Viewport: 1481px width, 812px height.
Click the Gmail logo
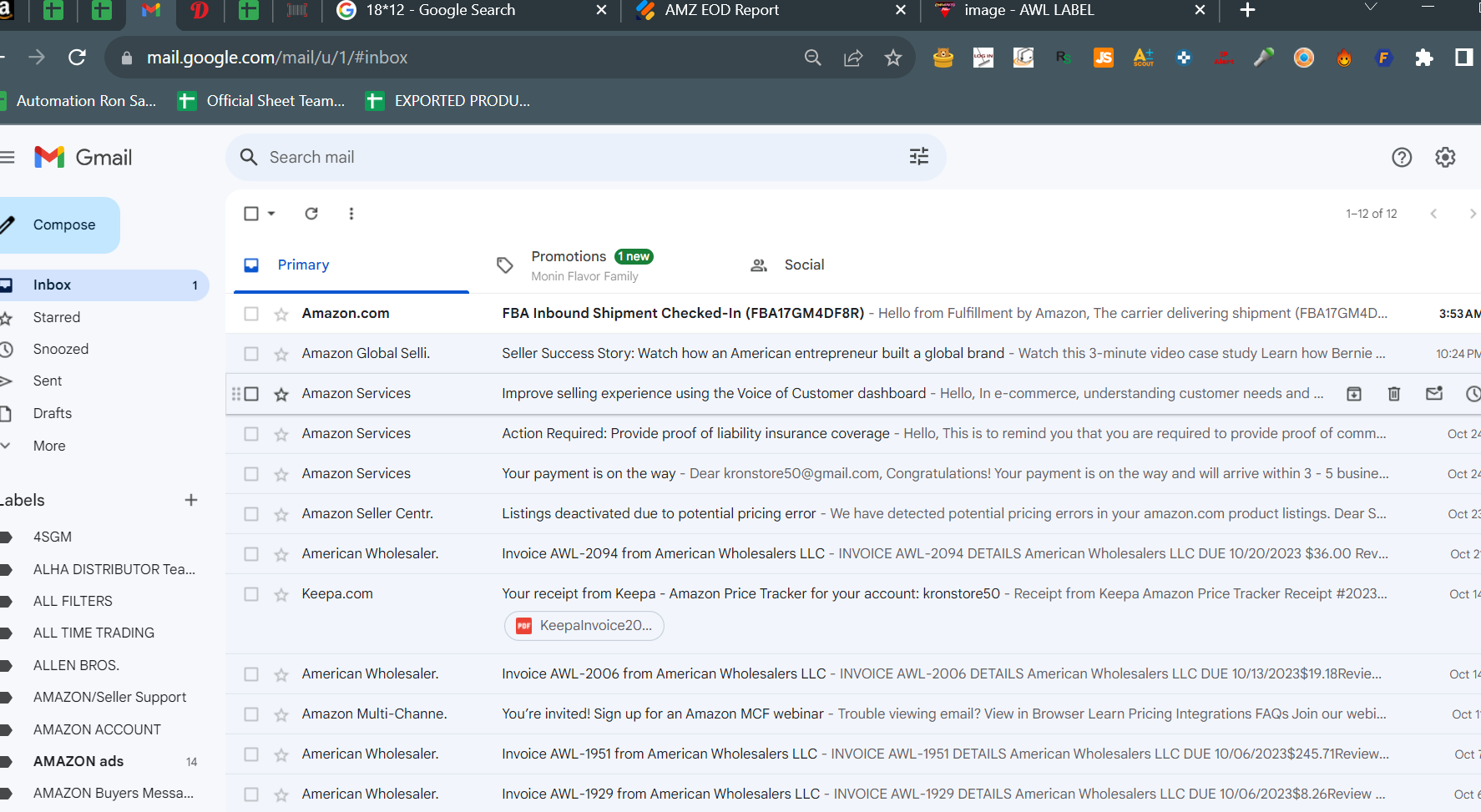[x=83, y=157]
